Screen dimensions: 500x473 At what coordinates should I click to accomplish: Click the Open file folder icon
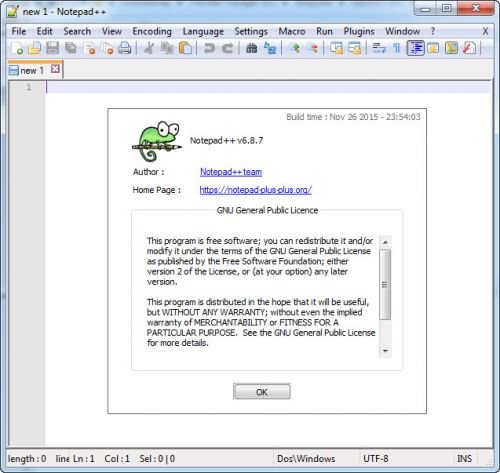point(34,48)
